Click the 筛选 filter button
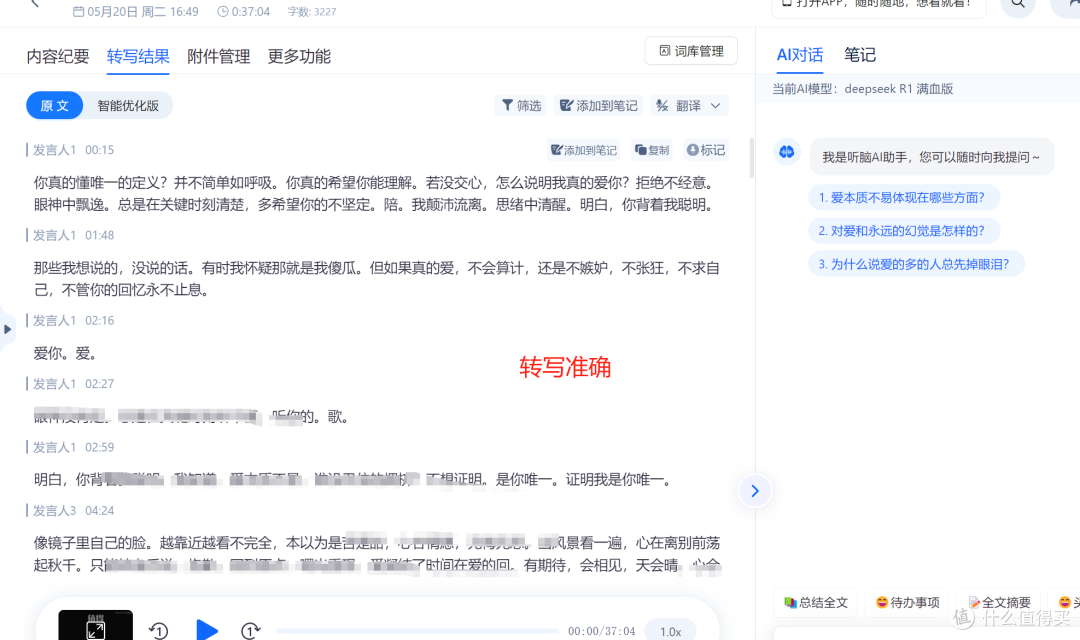 (521, 105)
